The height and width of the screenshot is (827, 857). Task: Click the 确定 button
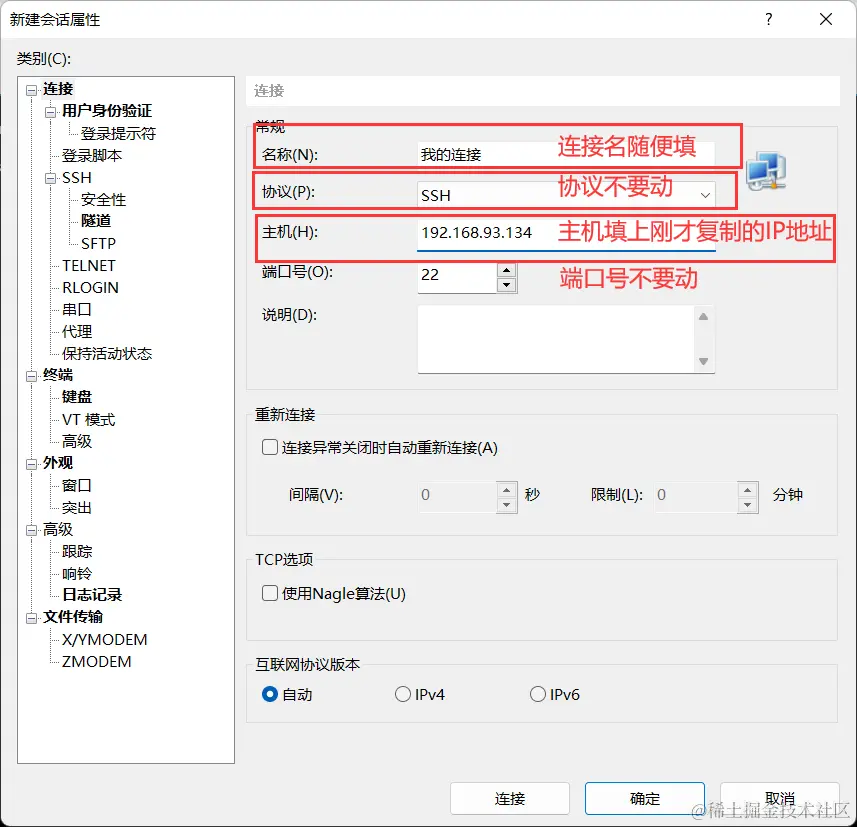tap(645, 799)
